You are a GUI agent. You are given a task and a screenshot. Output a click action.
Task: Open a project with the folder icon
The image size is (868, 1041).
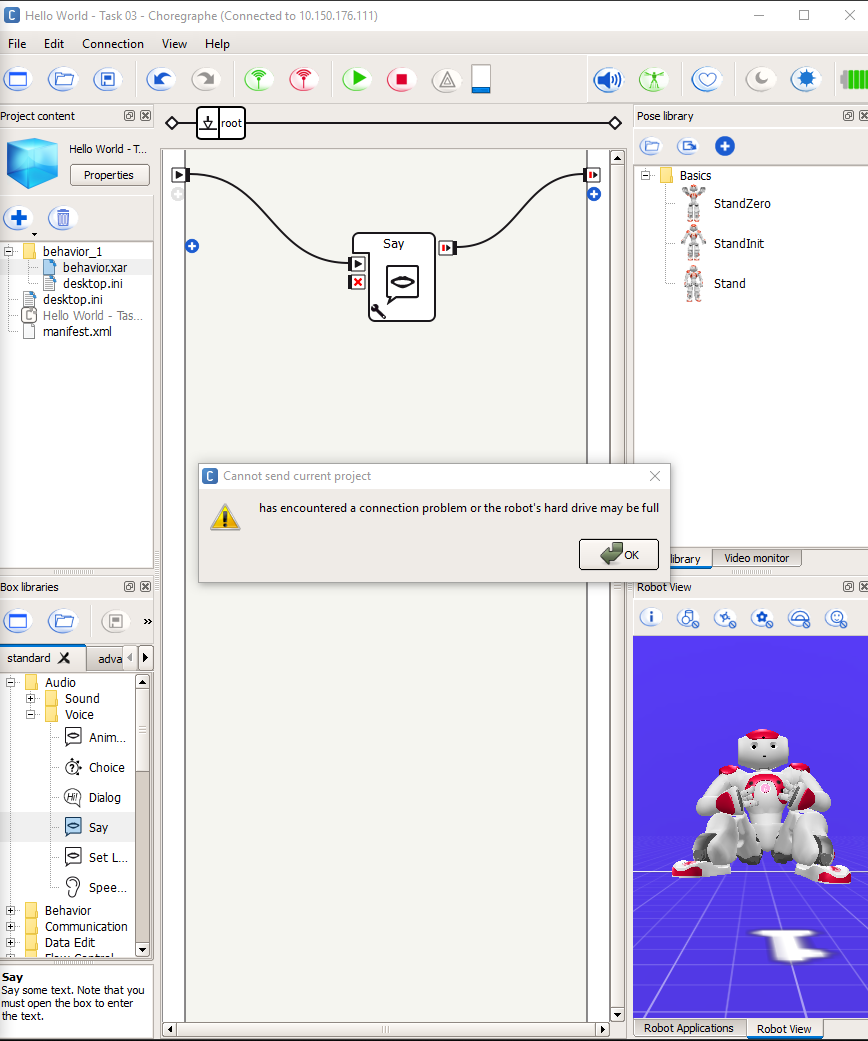click(63, 80)
